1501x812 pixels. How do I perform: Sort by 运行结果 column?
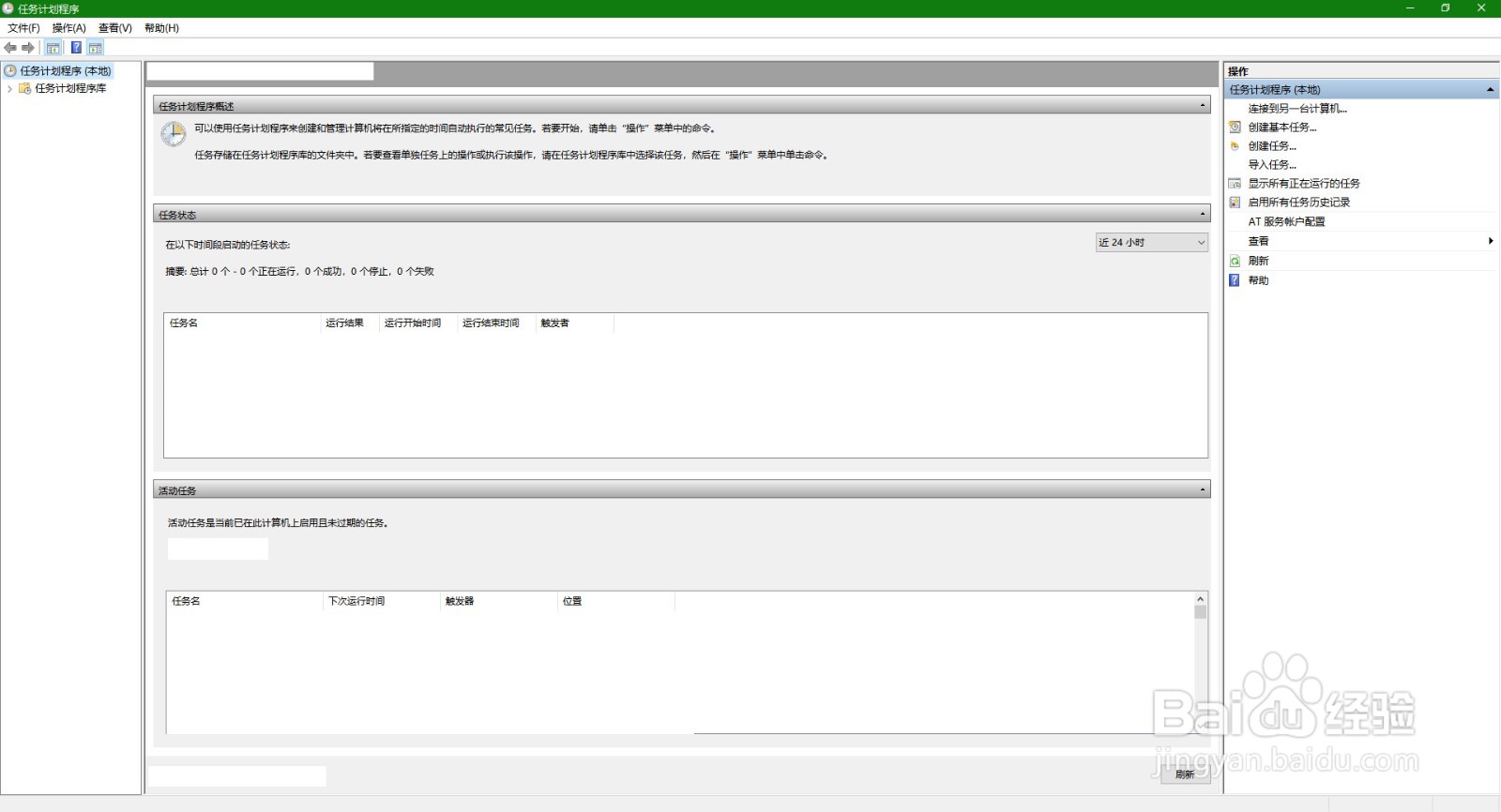click(349, 323)
